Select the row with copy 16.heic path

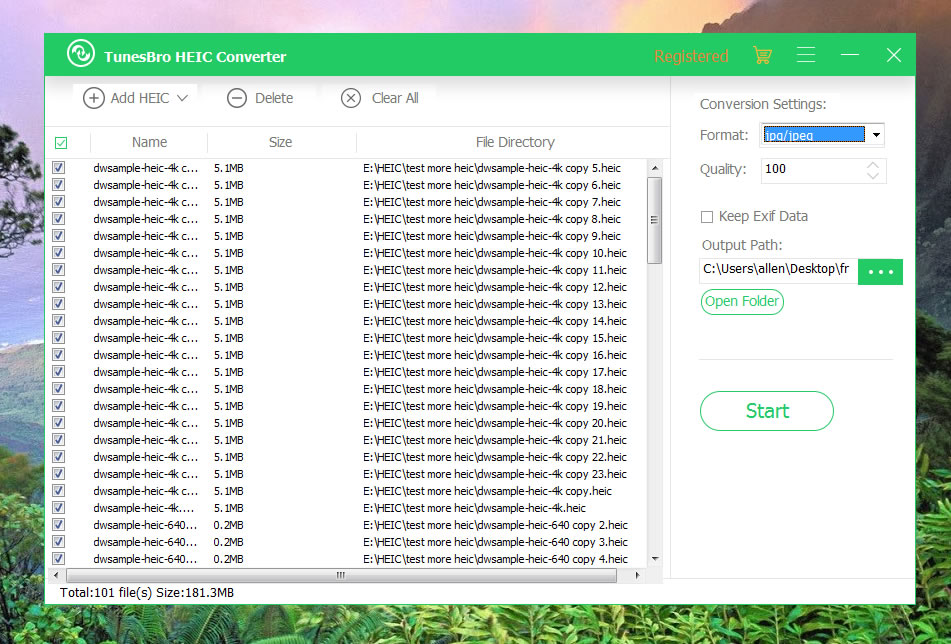point(494,355)
